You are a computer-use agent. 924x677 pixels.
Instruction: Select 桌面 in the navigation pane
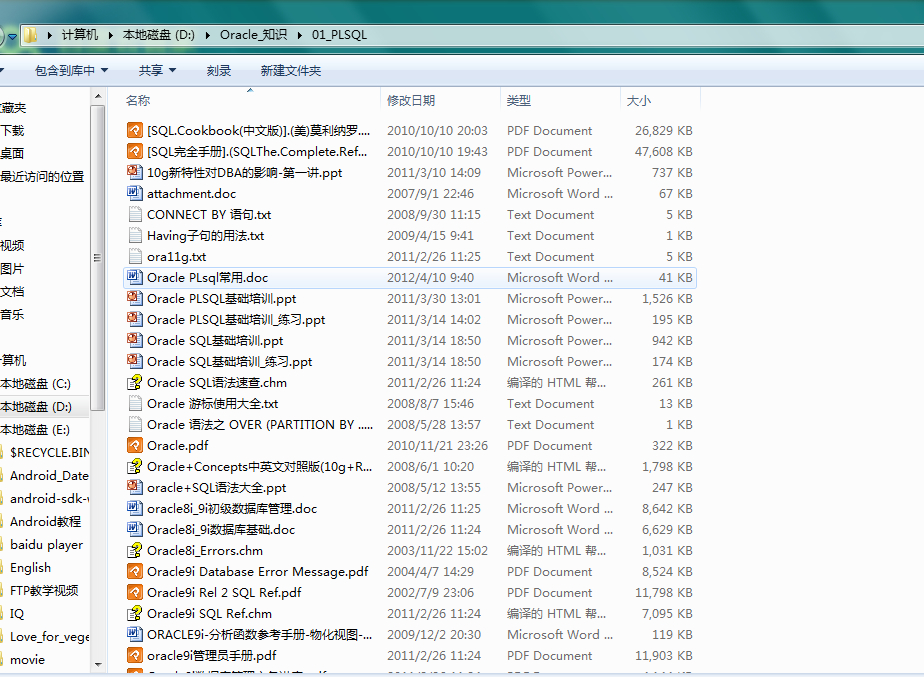12,153
